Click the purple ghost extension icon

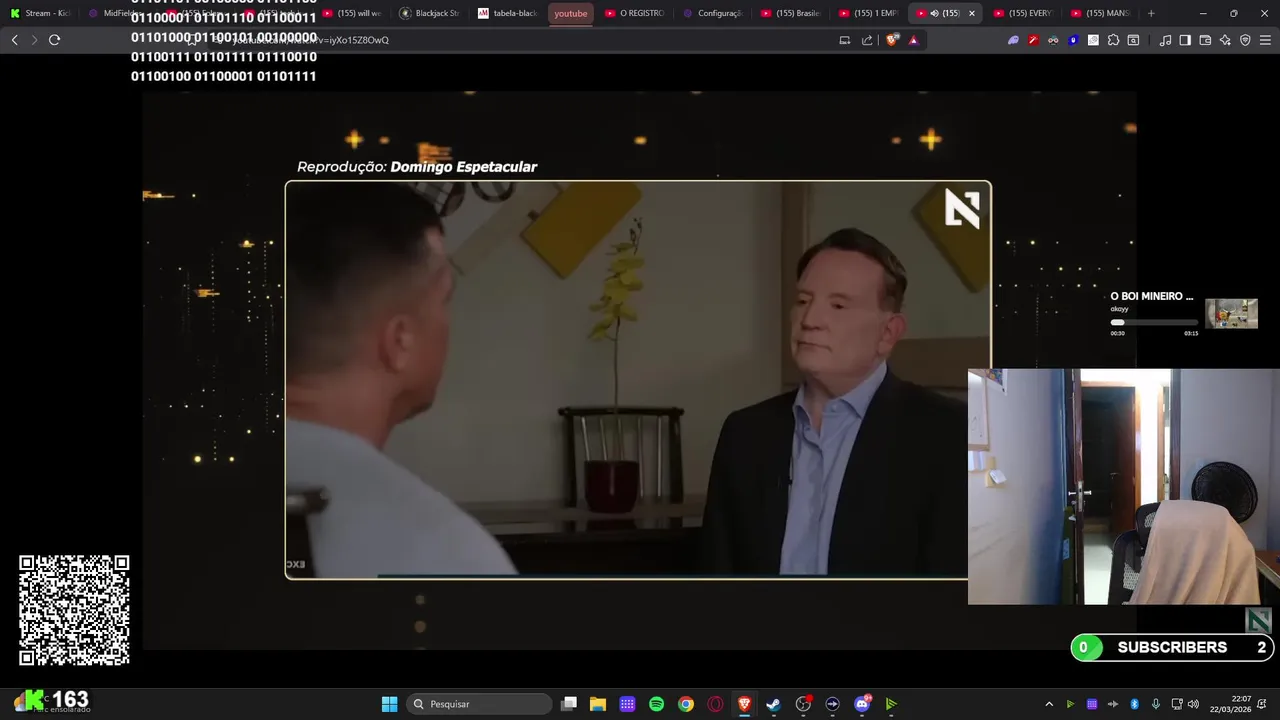pyautogui.click(x=1013, y=40)
